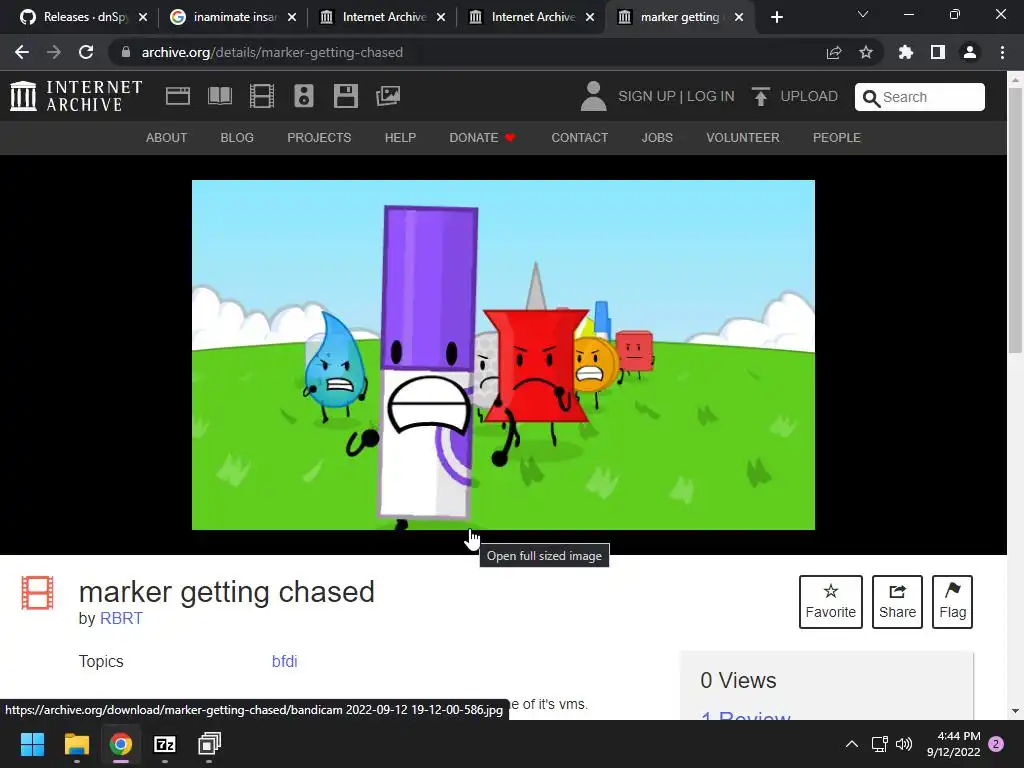Open the bfdi topic link
Viewport: 1024px width, 768px height.
(x=284, y=662)
